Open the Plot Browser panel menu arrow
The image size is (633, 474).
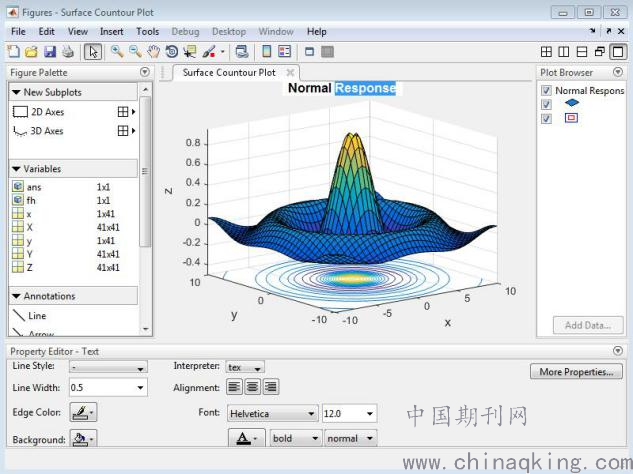point(618,72)
